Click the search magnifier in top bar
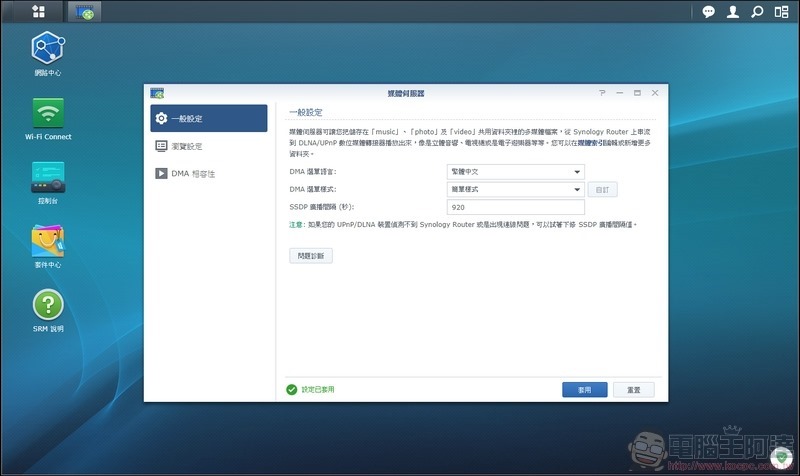Screen dimensions: 800x476 point(757,12)
